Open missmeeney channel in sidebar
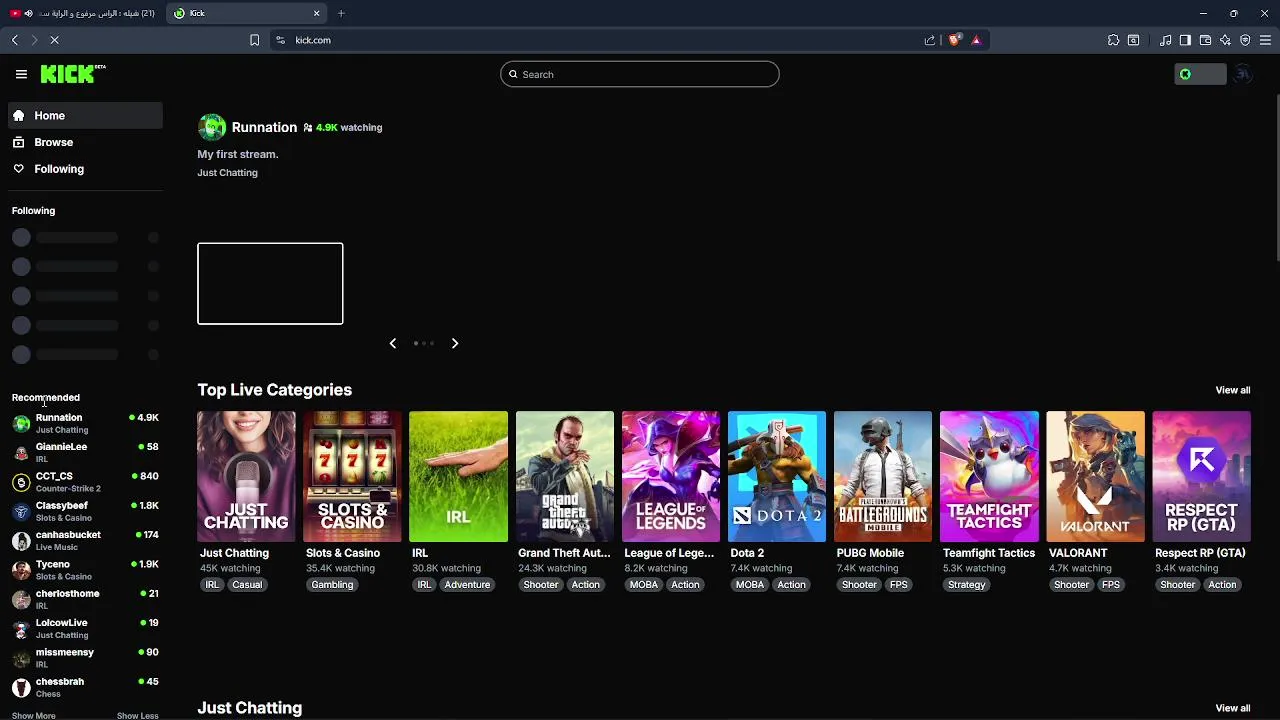 tap(84, 657)
